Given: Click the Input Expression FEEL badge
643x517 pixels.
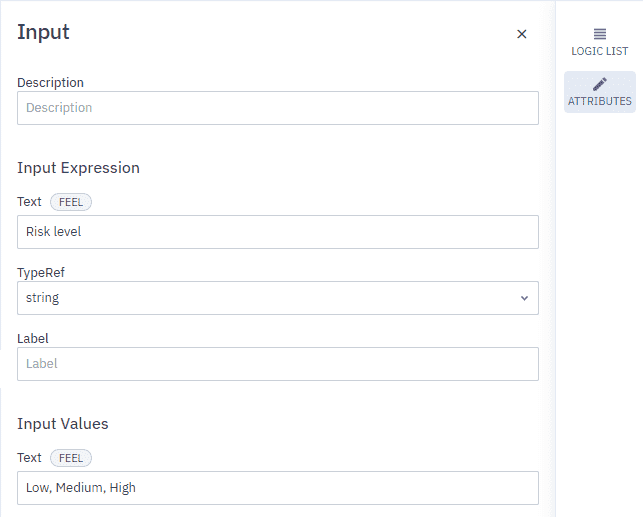Looking at the screenshot, I should [x=71, y=202].
